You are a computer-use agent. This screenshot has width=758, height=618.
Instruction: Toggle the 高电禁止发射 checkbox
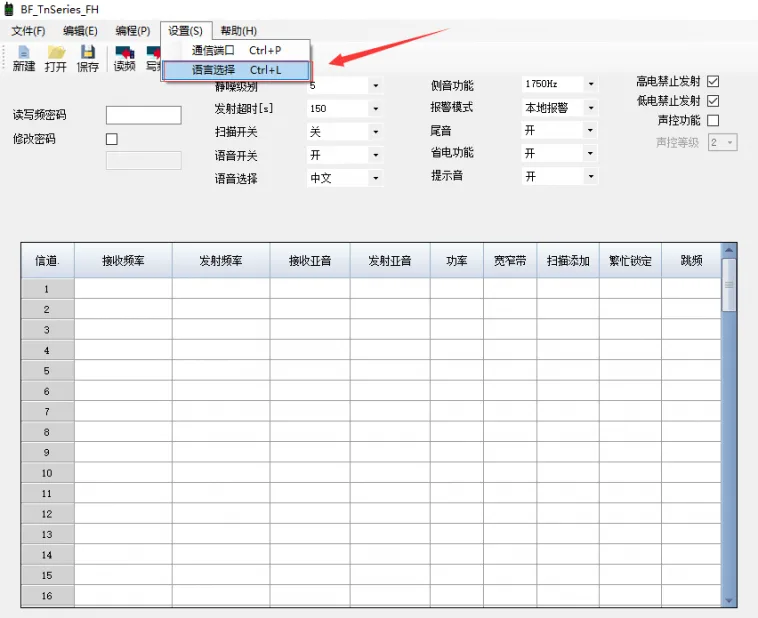point(713,81)
